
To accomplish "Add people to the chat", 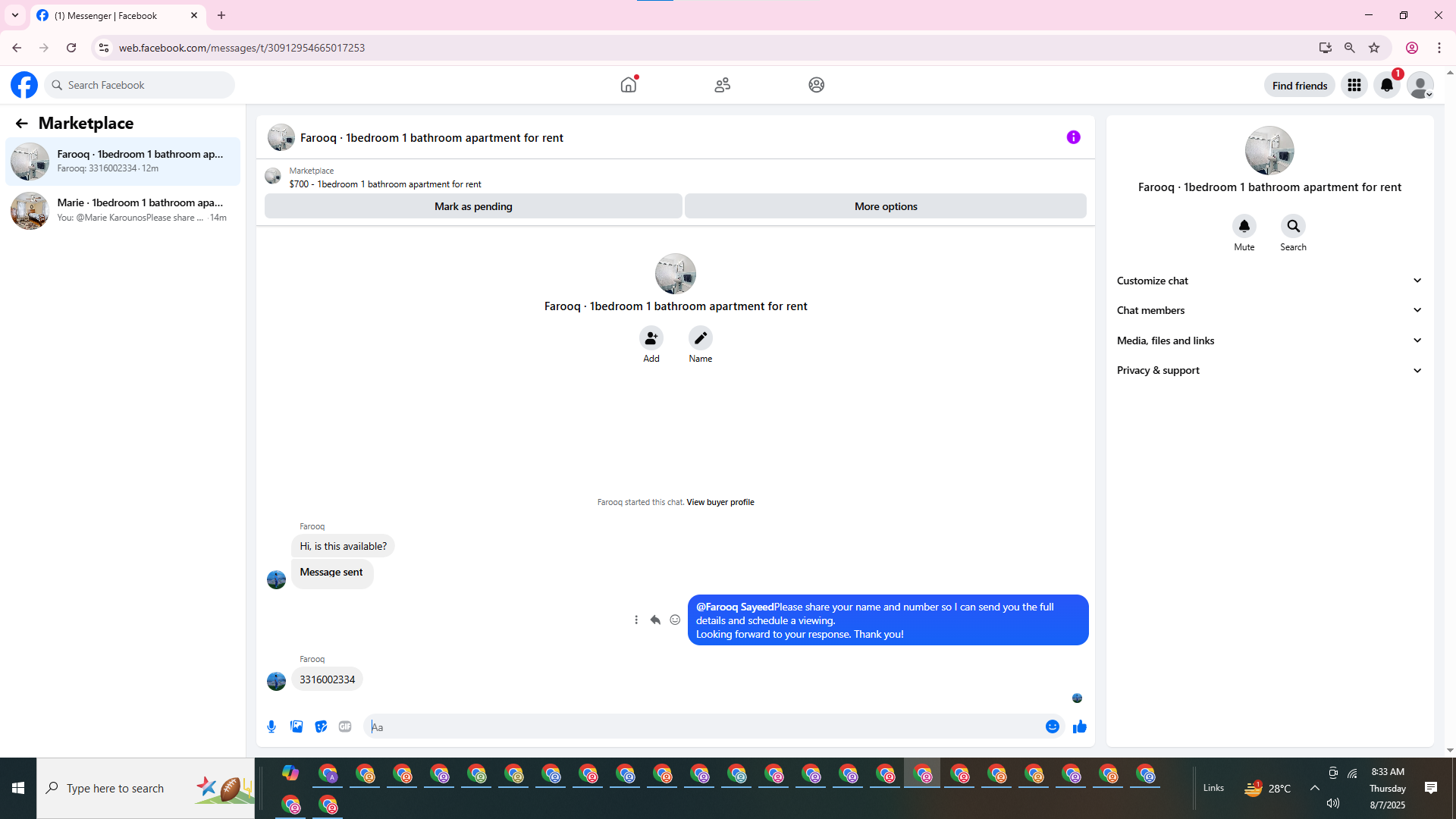I will click(651, 338).
